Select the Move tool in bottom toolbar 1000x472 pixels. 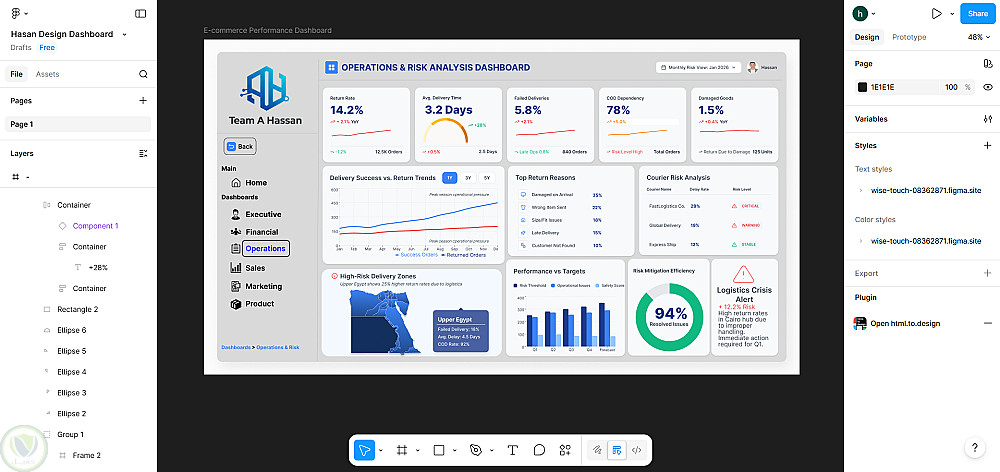pyautogui.click(x=364, y=450)
